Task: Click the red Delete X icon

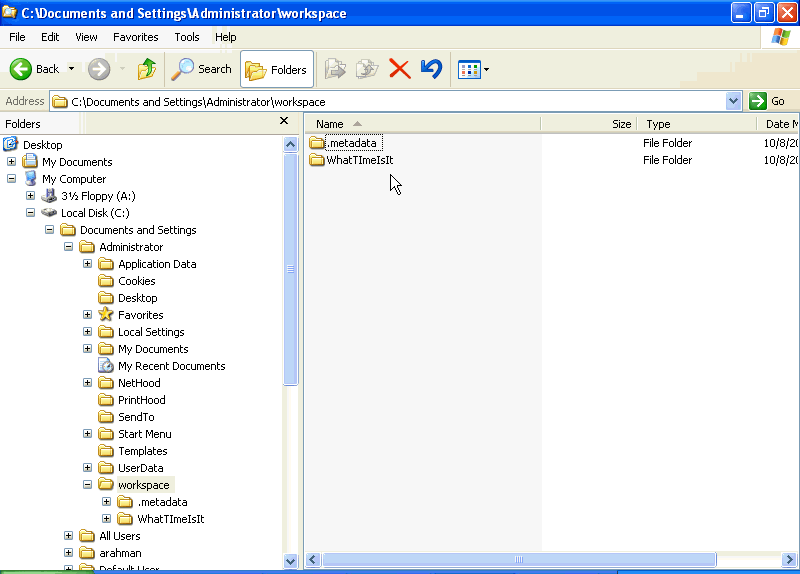Action: tap(400, 69)
